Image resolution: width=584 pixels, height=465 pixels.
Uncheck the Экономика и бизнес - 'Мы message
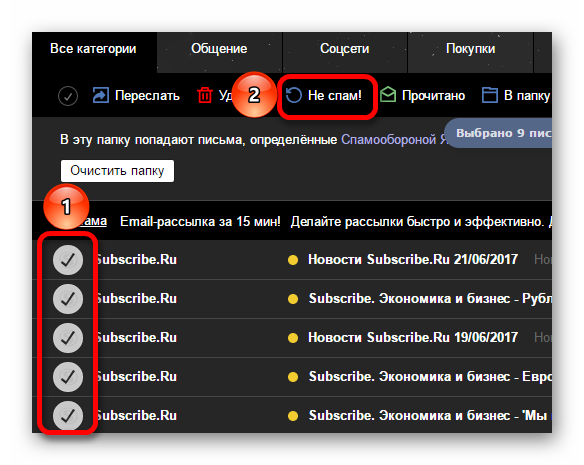[x=68, y=416]
